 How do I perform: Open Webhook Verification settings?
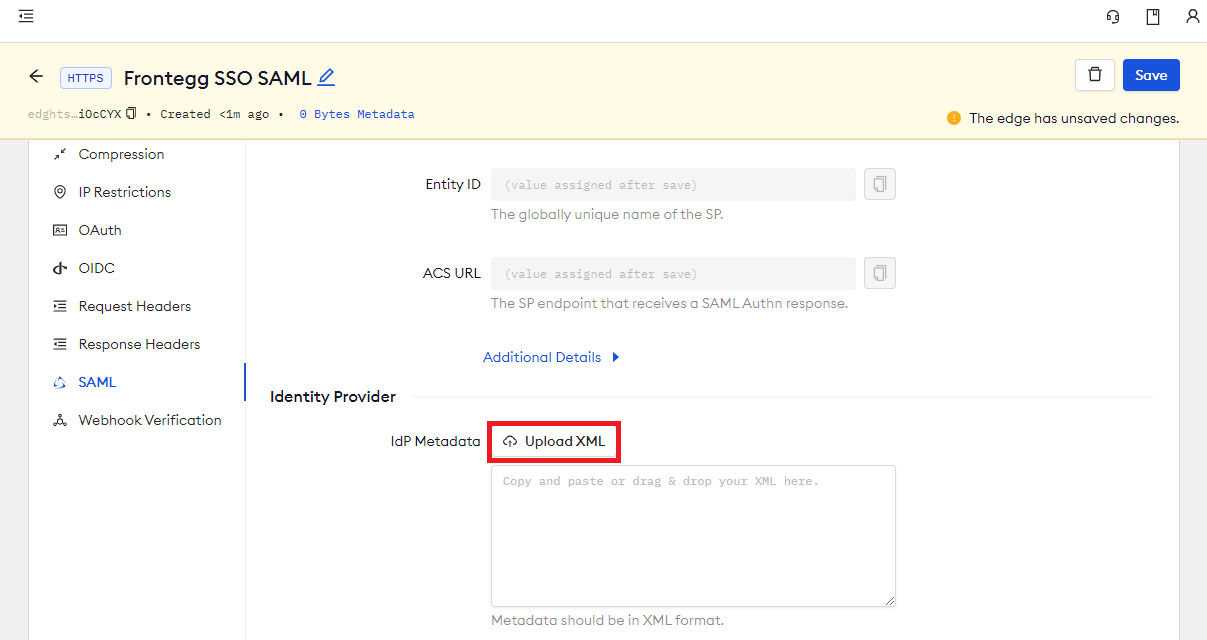(150, 419)
